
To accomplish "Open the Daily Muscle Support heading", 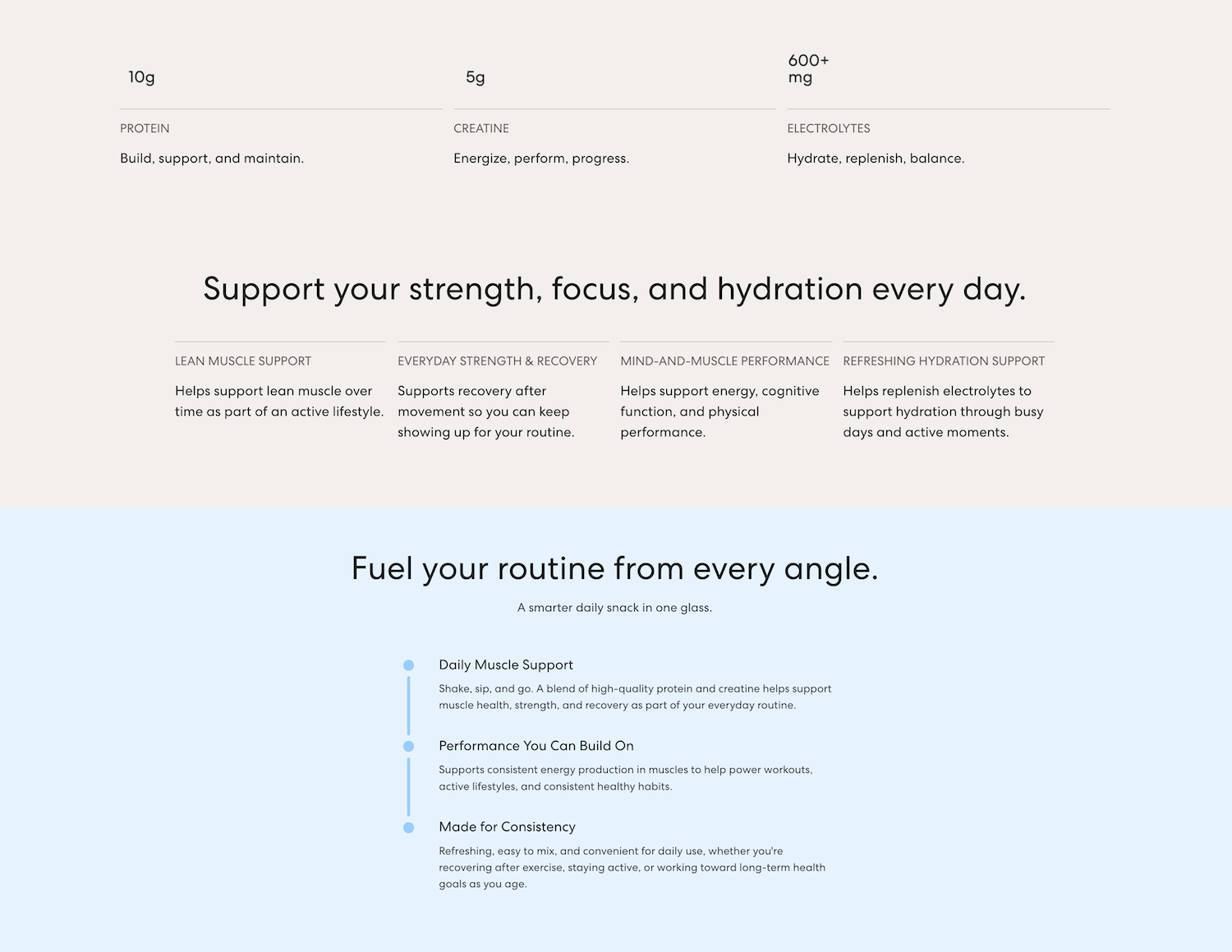I will click(x=506, y=665).
